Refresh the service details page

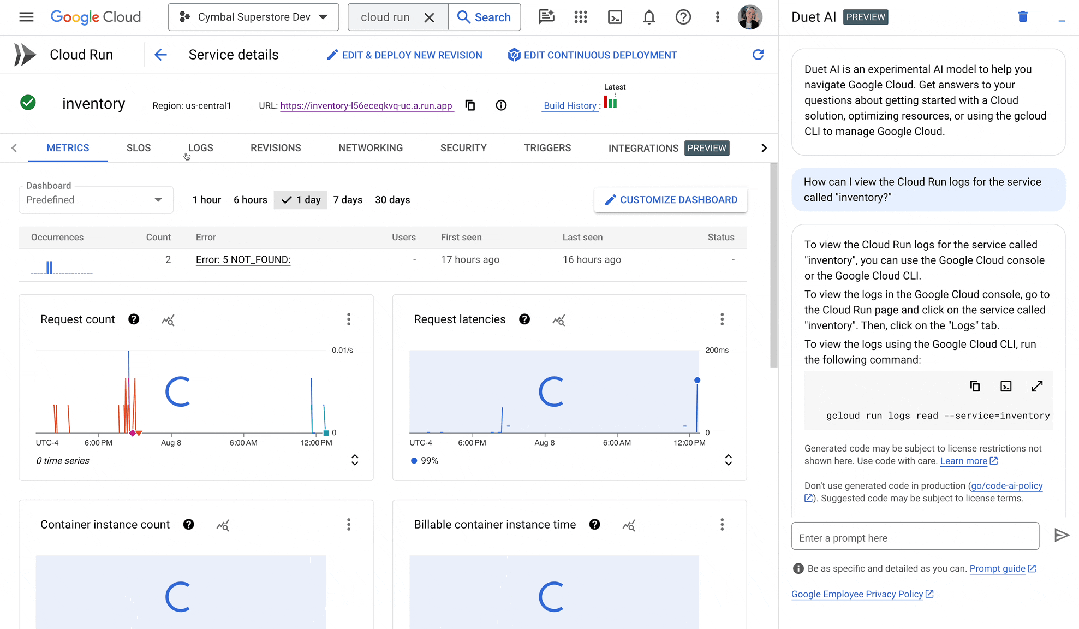click(758, 55)
